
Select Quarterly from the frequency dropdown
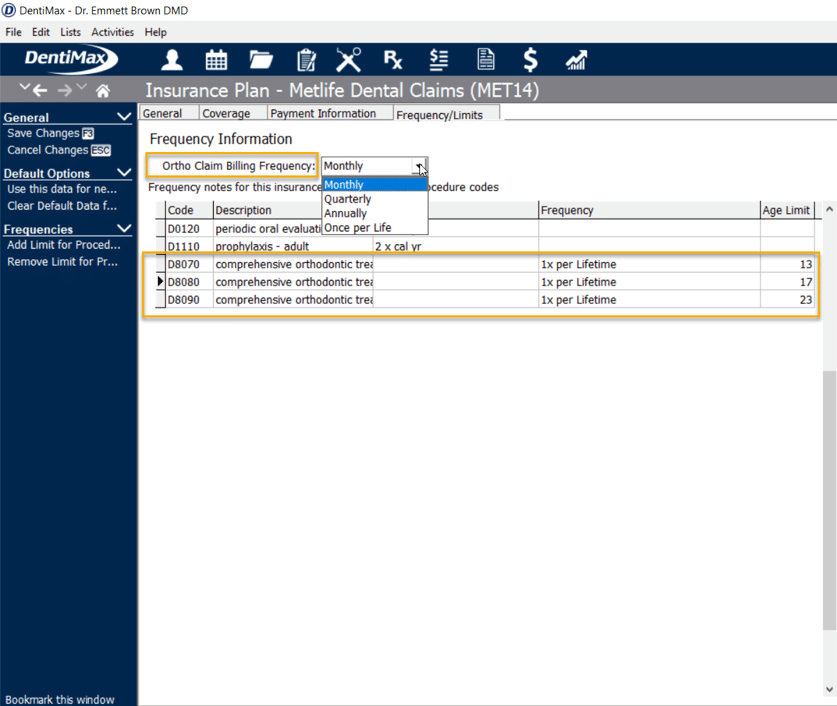349,198
